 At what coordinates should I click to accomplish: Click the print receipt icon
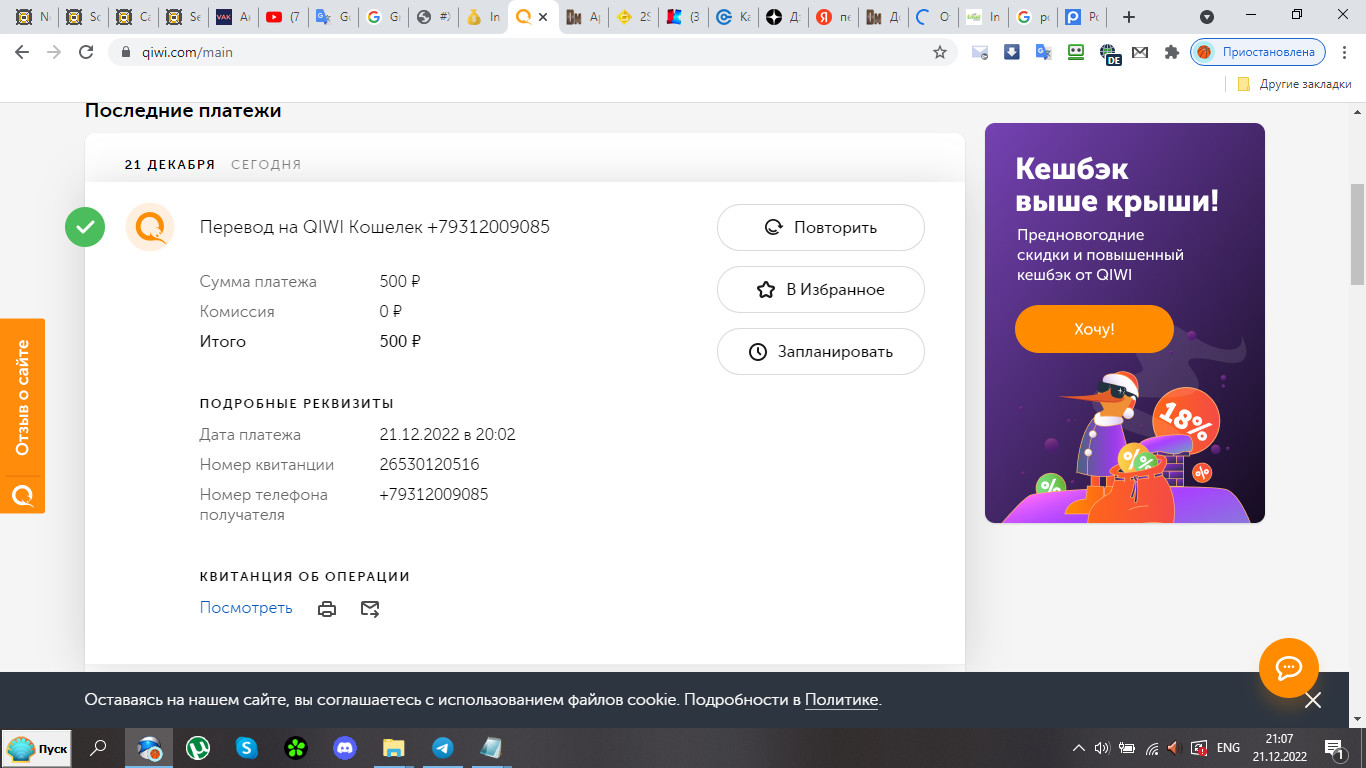point(327,609)
